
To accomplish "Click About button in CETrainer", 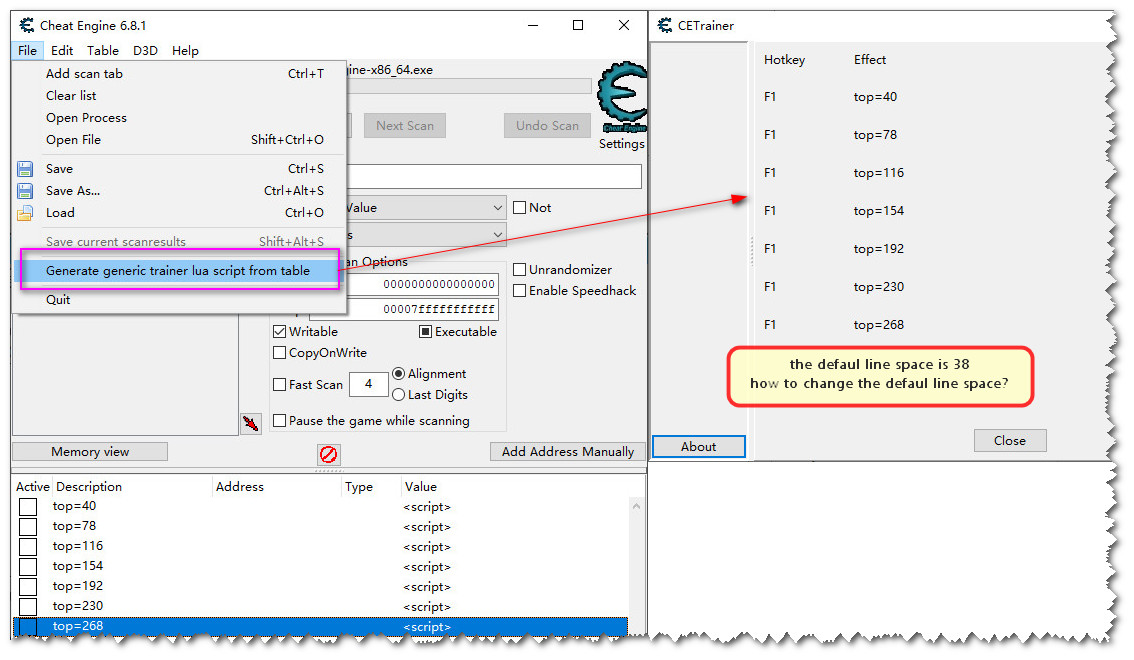I will click(x=699, y=447).
